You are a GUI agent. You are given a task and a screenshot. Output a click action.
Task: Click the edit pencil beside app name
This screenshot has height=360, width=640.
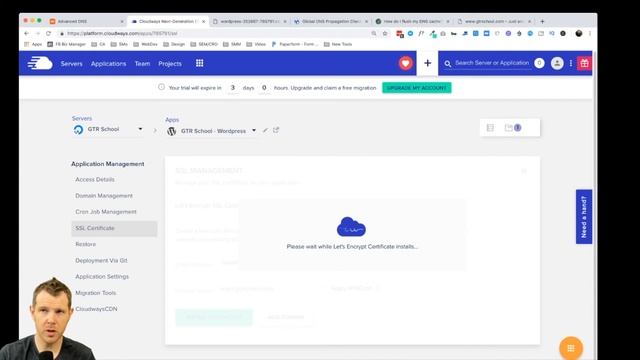265,130
